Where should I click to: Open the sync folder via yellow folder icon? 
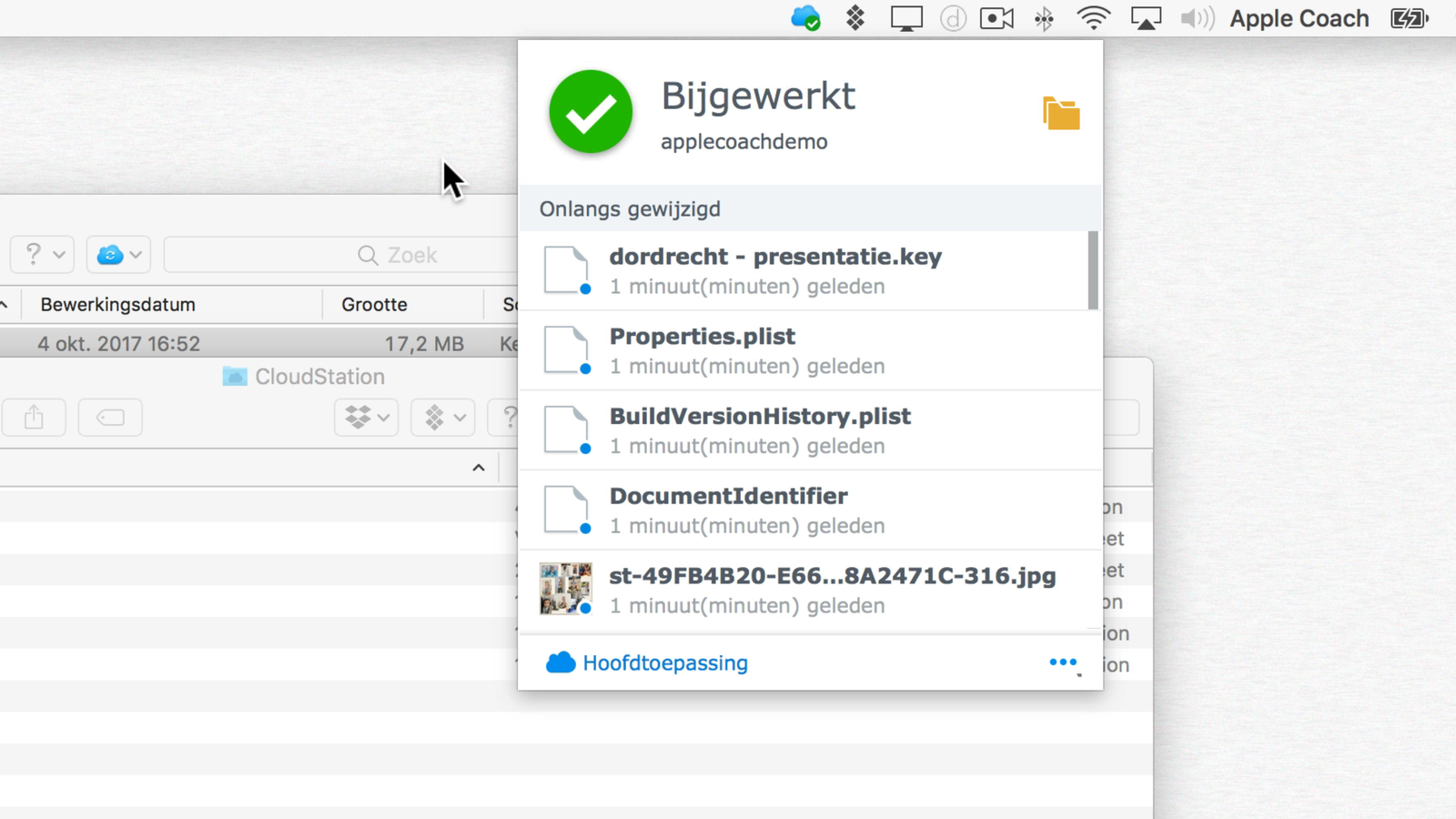pyautogui.click(x=1061, y=114)
